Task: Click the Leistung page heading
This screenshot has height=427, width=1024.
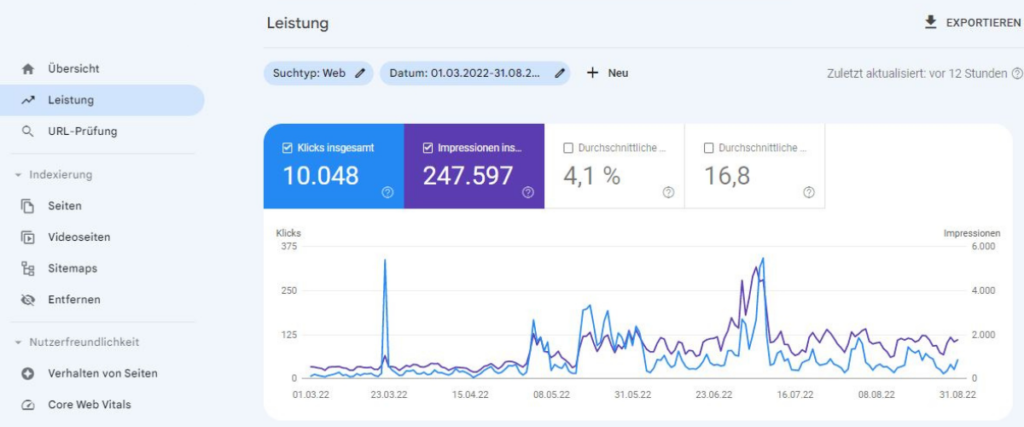Action: (298, 24)
